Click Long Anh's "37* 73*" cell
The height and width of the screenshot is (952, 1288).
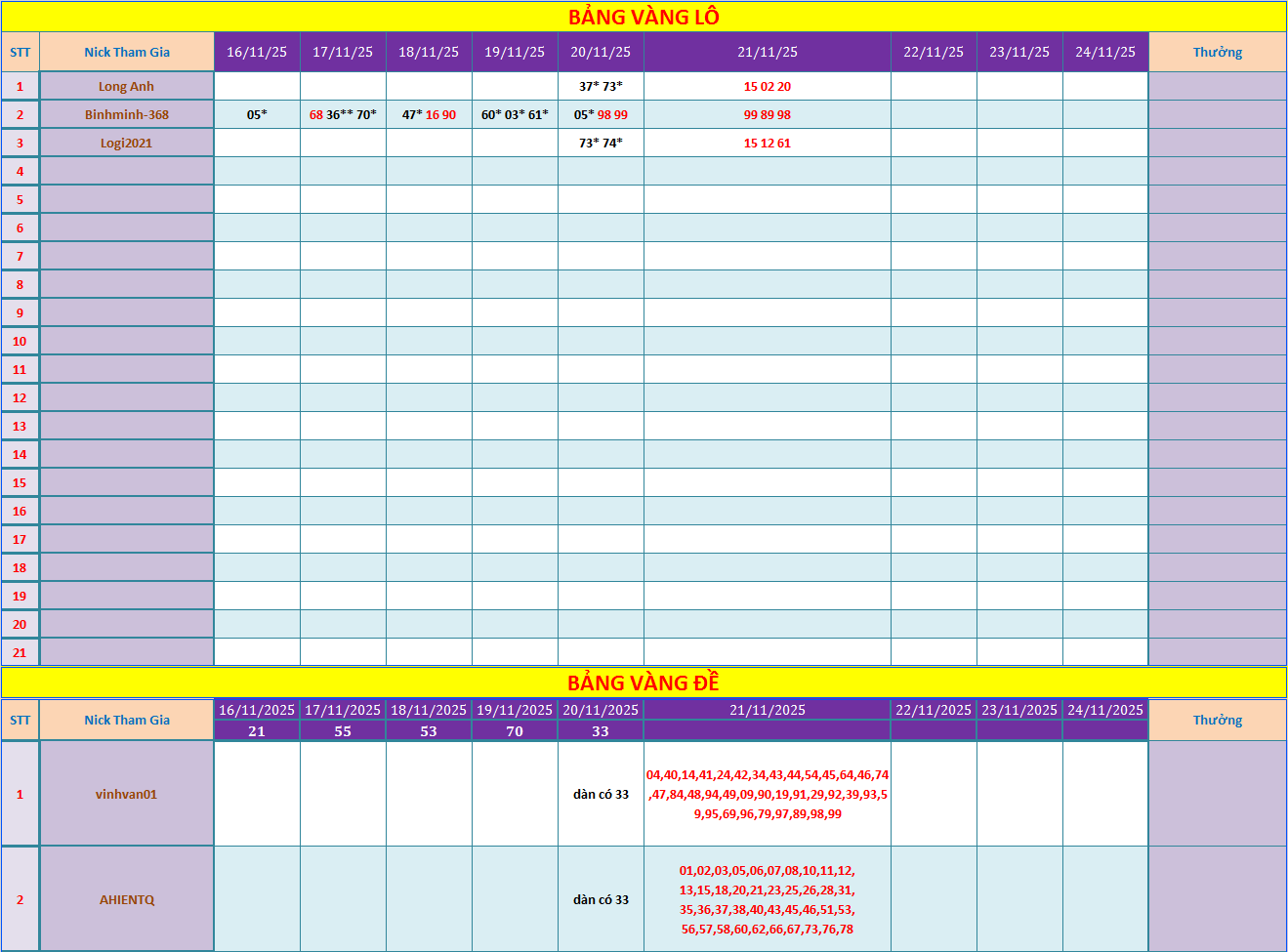(x=601, y=86)
